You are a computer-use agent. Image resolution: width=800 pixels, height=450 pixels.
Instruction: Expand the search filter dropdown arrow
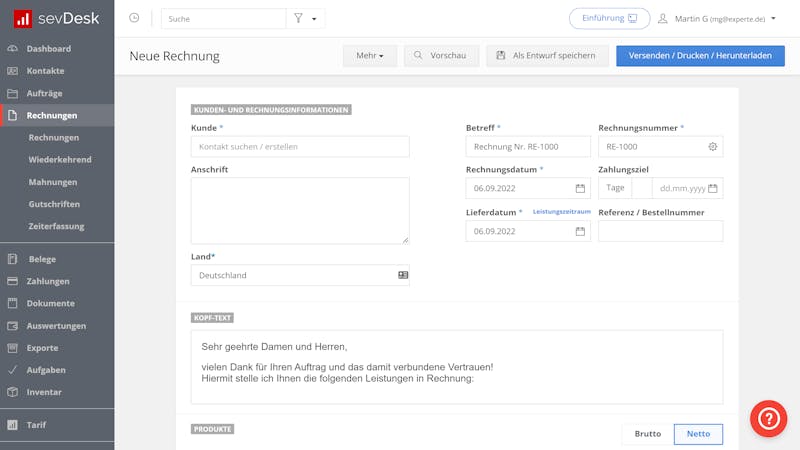point(314,19)
